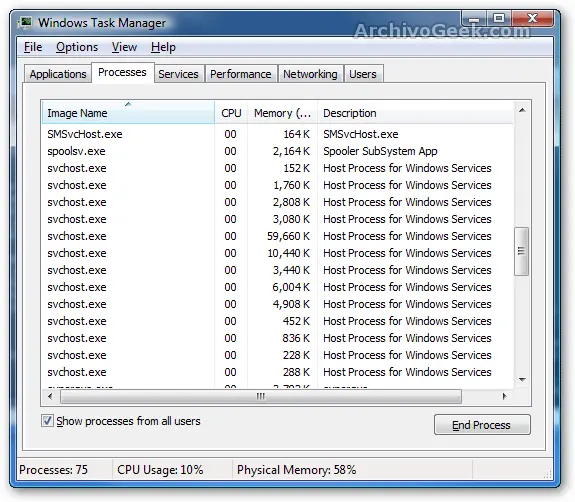
Task: Click the horizontal scroll left arrow
Action: click(50, 396)
